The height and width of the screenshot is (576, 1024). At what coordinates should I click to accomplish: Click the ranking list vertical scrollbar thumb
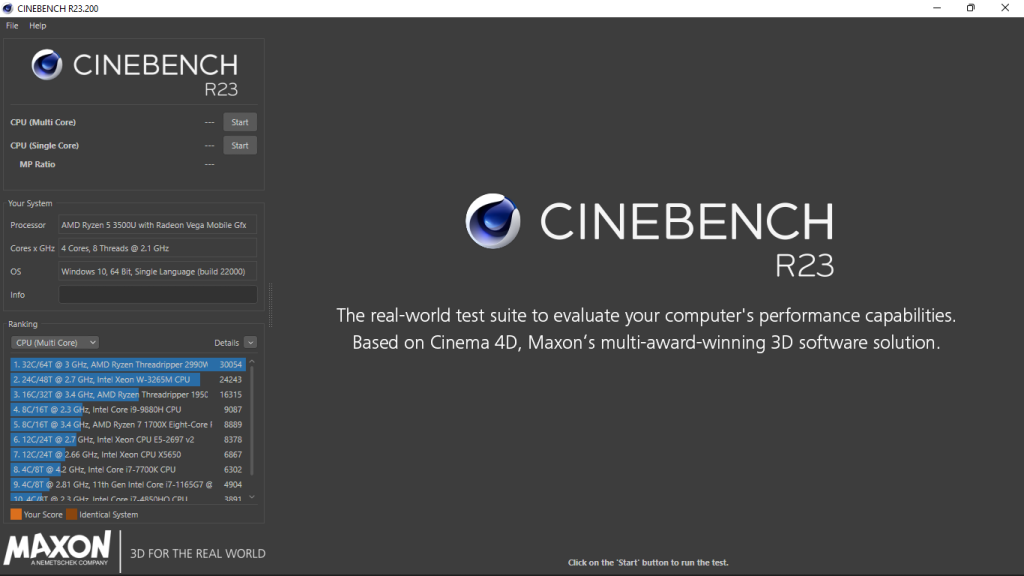pyautogui.click(x=252, y=420)
